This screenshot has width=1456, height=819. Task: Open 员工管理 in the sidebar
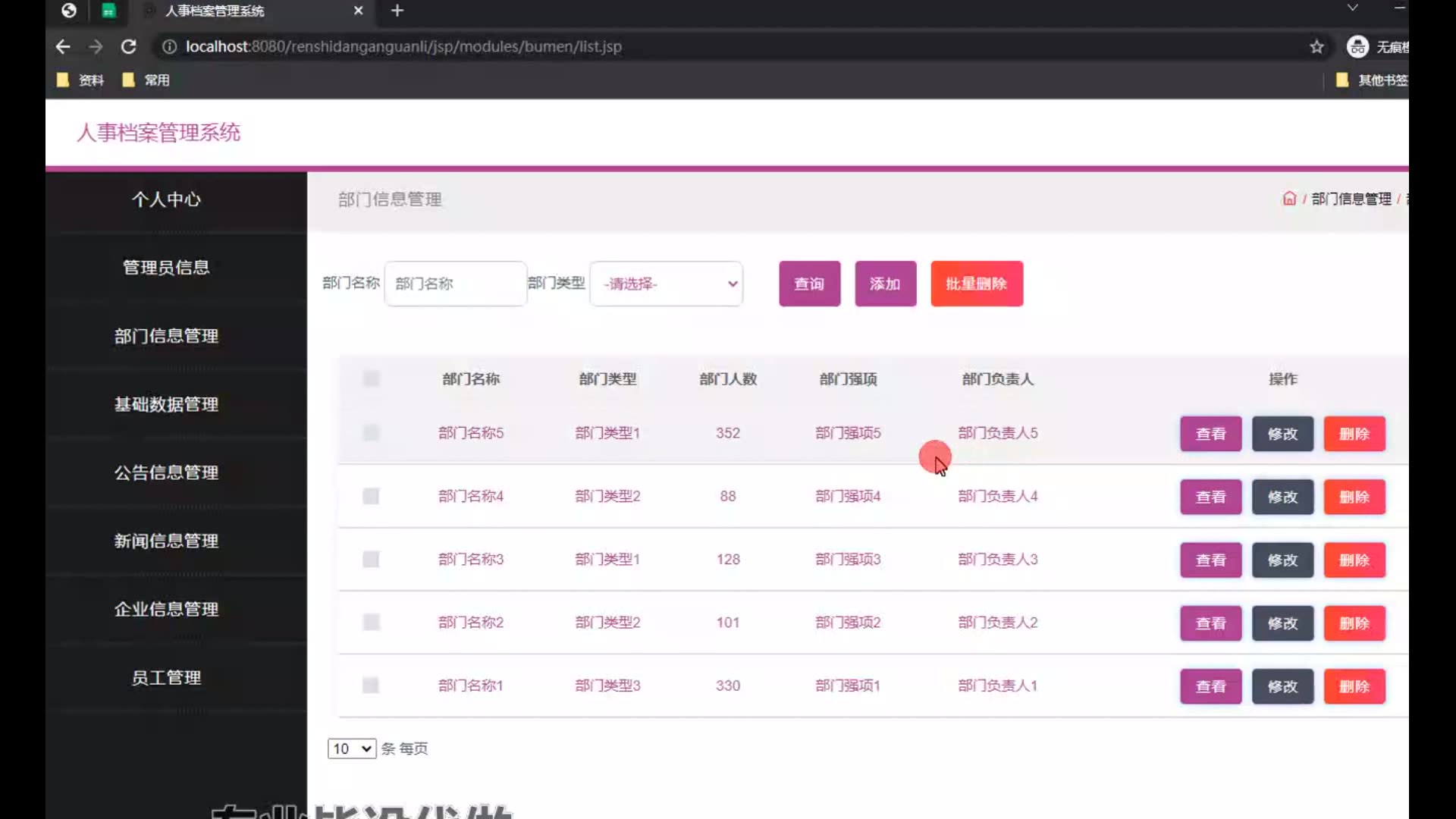pos(166,677)
